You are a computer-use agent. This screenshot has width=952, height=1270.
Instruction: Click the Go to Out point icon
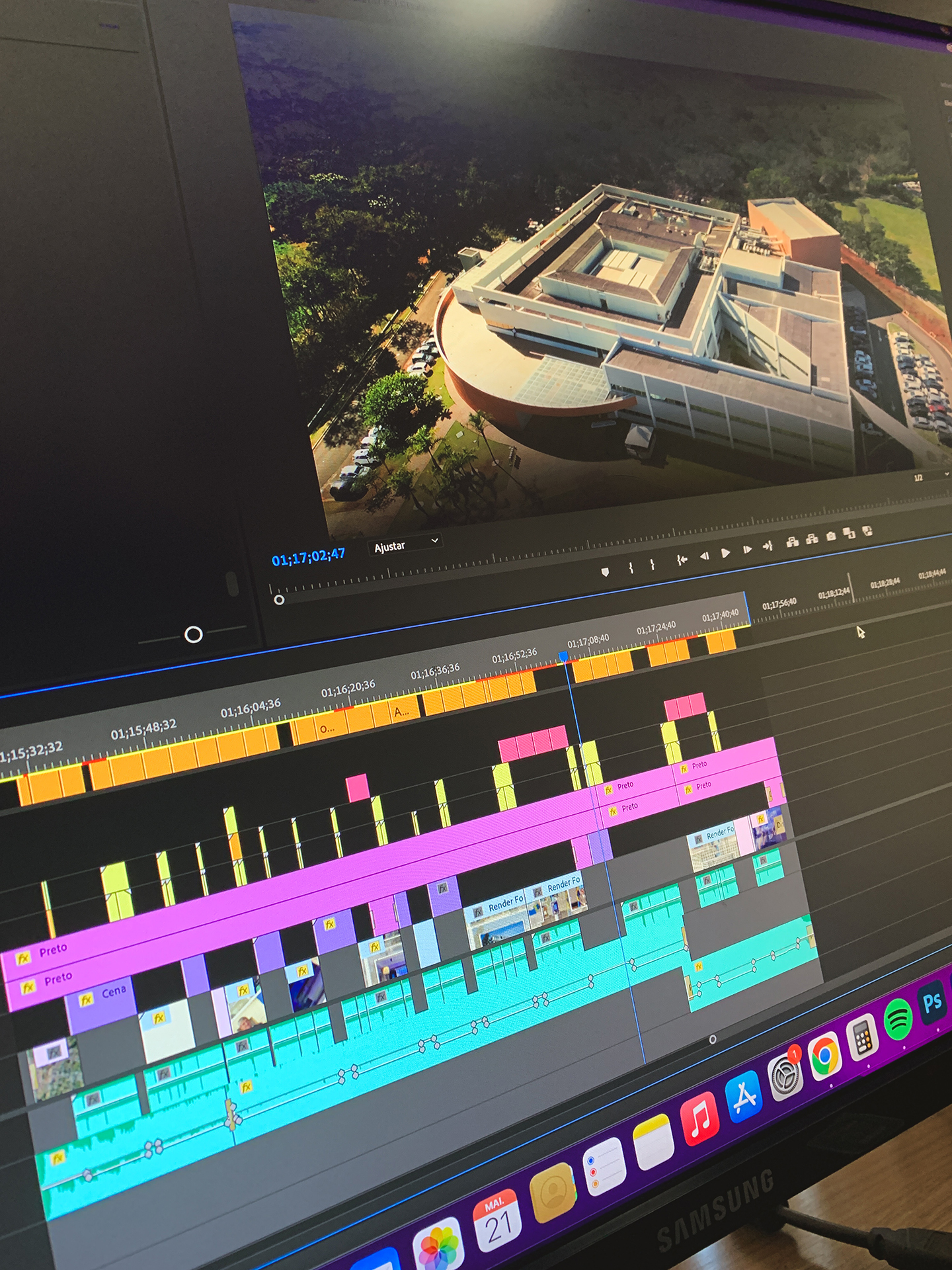coord(768,546)
